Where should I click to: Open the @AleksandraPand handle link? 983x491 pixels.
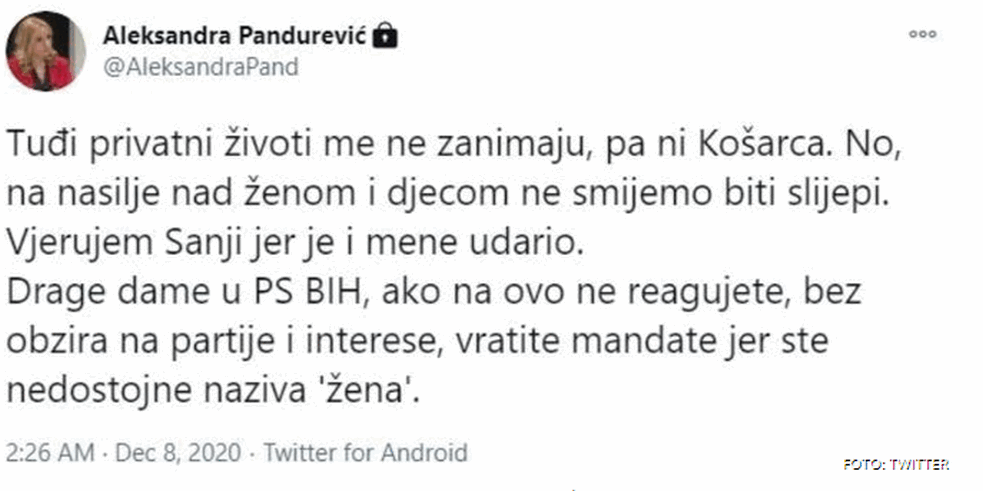(x=200, y=67)
